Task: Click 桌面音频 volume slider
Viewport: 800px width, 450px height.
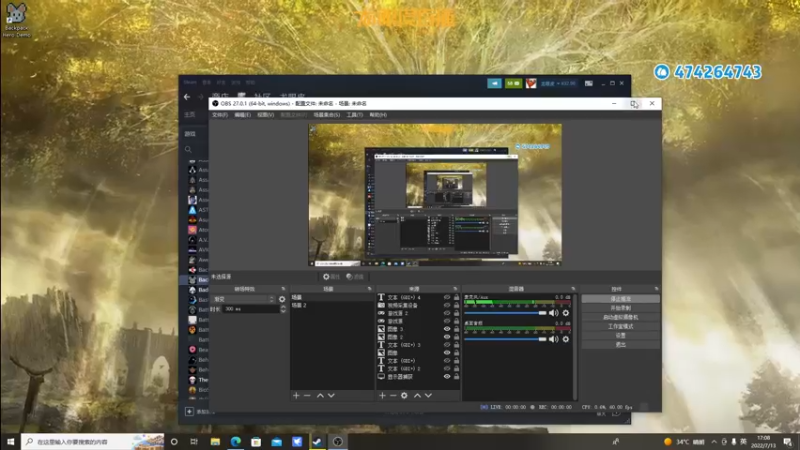Action: [x=505, y=339]
